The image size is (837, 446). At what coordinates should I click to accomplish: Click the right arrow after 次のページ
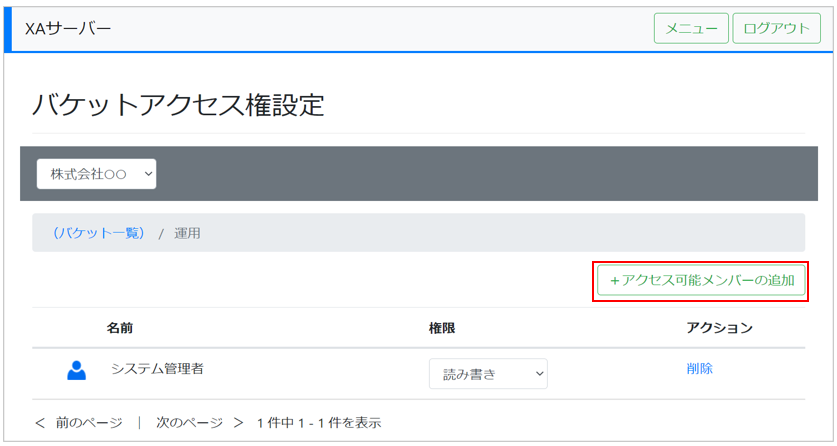238,423
